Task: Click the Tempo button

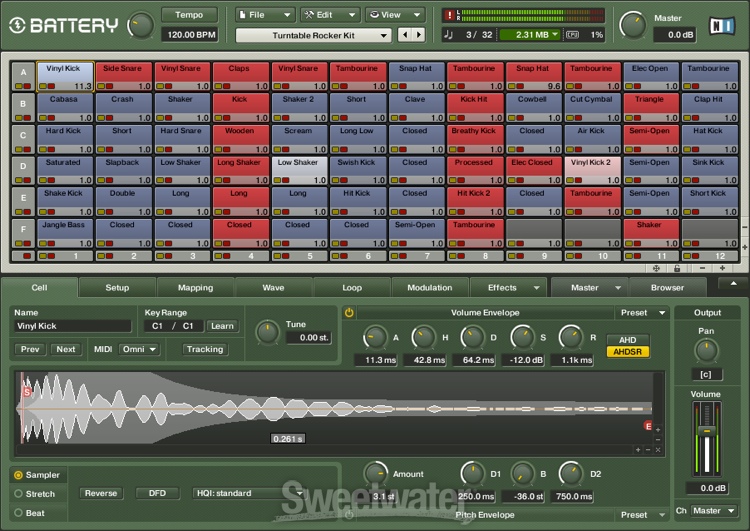Action: coord(189,15)
